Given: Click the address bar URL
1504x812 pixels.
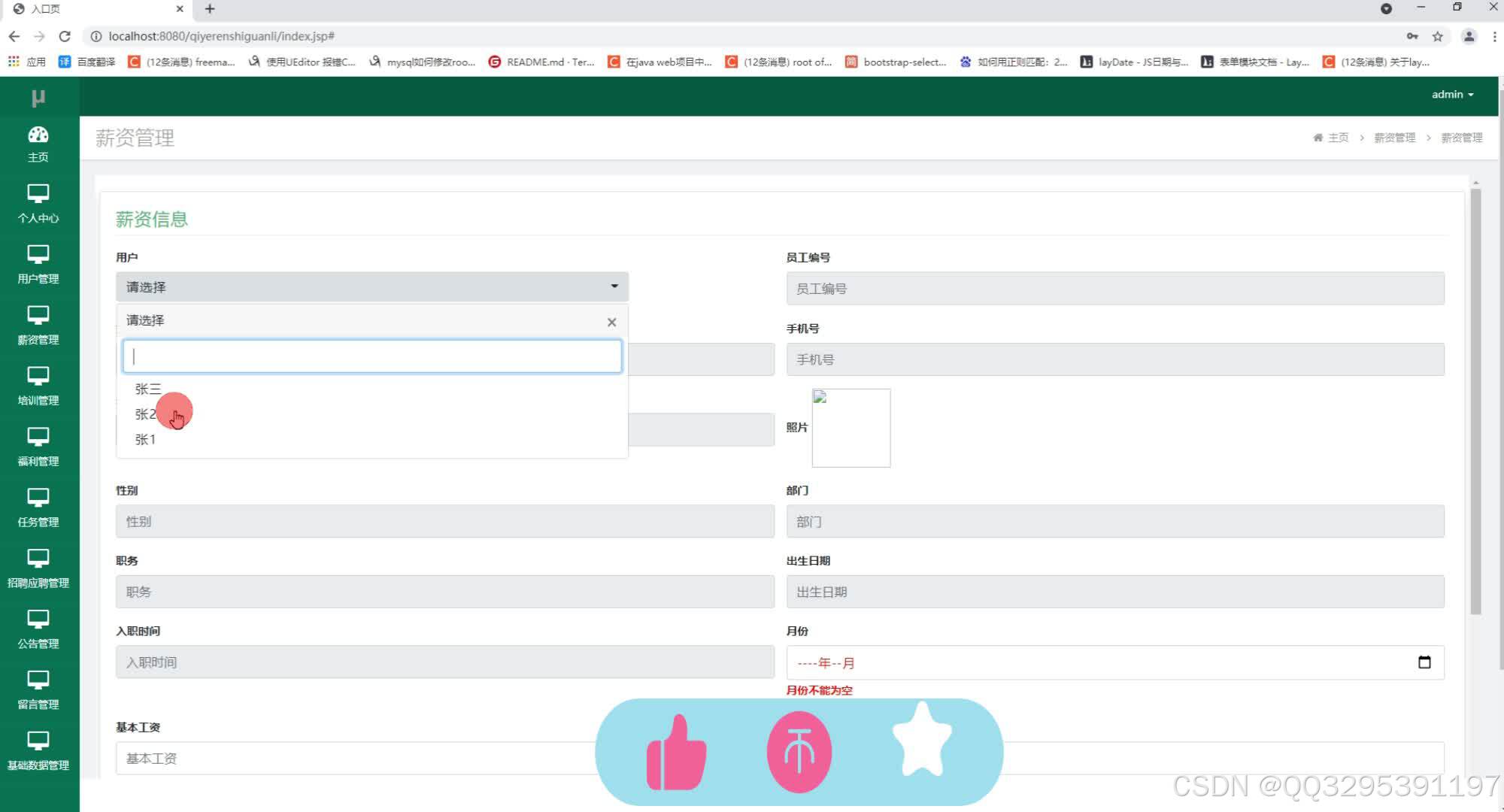Looking at the screenshot, I should [x=222, y=36].
